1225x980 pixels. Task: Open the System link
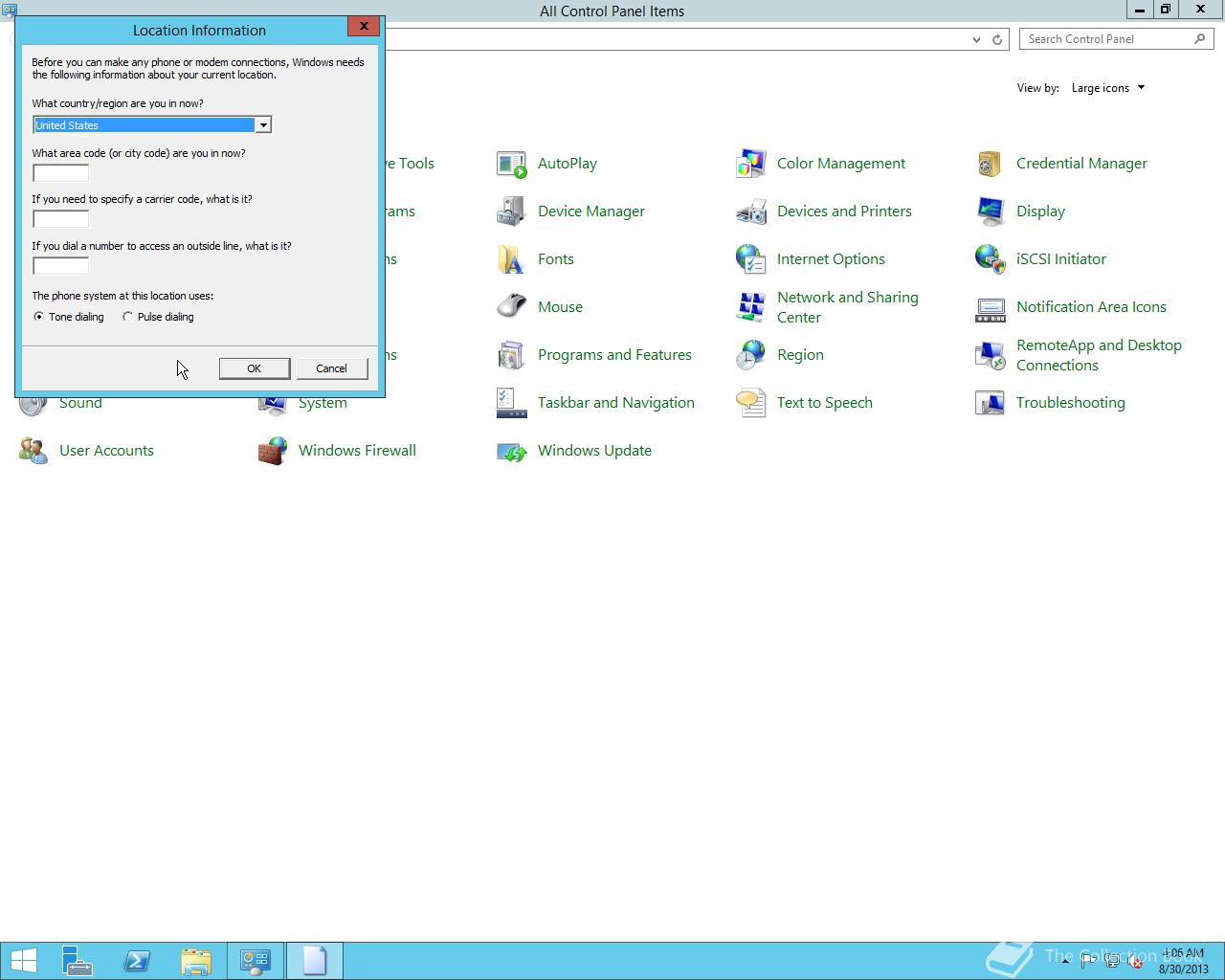tap(323, 406)
